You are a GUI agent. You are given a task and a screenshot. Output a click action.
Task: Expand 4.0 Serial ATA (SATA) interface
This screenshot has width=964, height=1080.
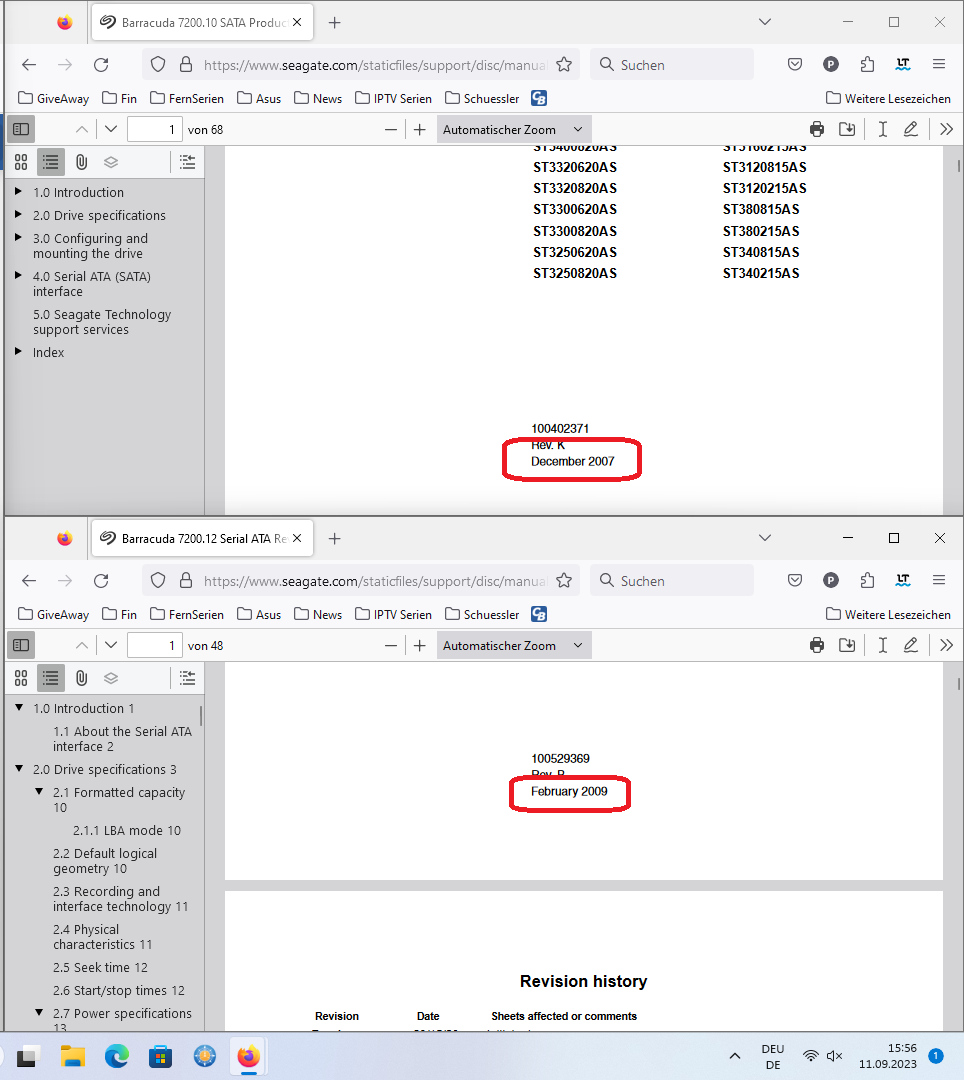pyautogui.click(x=19, y=275)
